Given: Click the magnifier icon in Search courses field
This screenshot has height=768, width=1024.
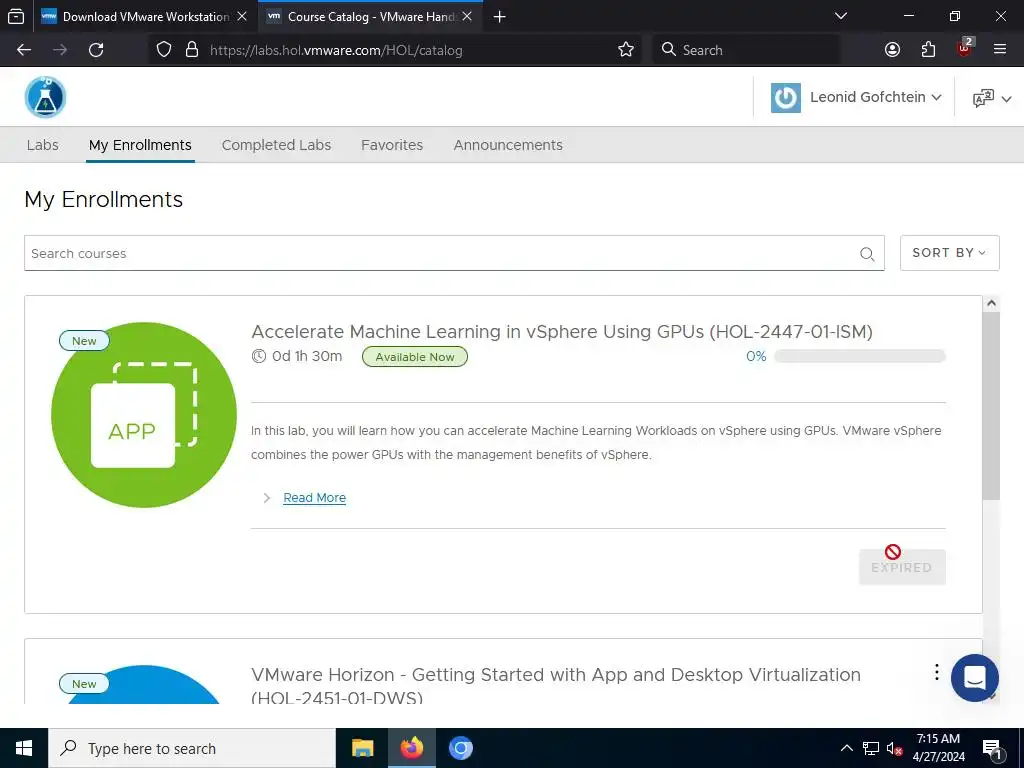Looking at the screenshot, I should tap(867, 254).
